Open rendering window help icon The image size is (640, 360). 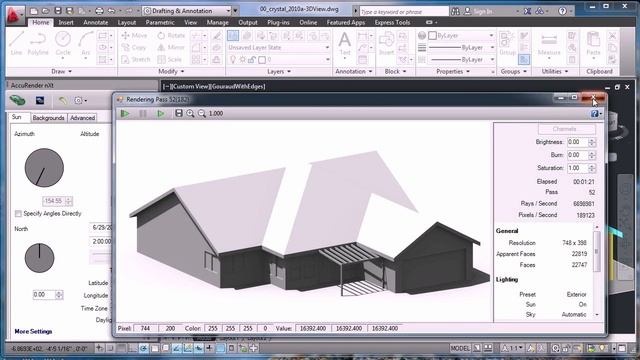click(x=595, y=113)
